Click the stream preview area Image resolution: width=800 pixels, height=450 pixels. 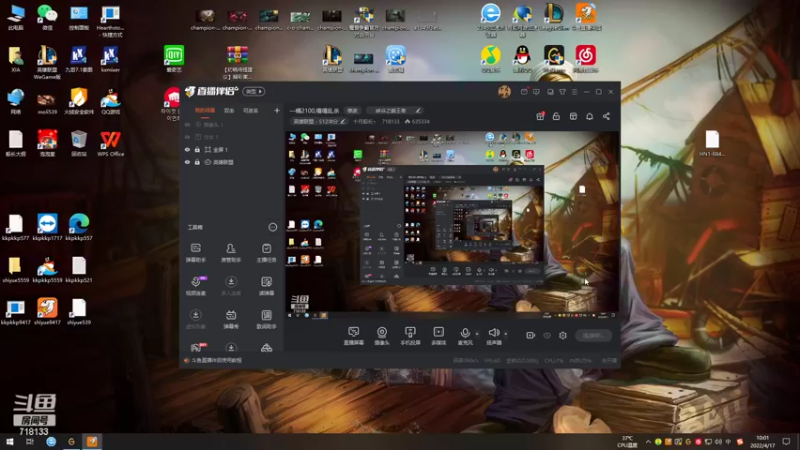[x=452, y=226]
